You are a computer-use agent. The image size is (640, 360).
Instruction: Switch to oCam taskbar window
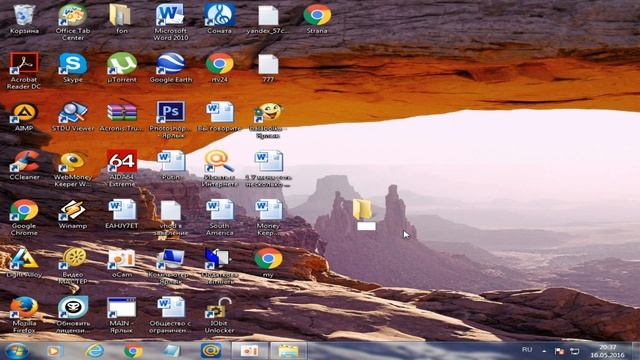pos(250,351)
